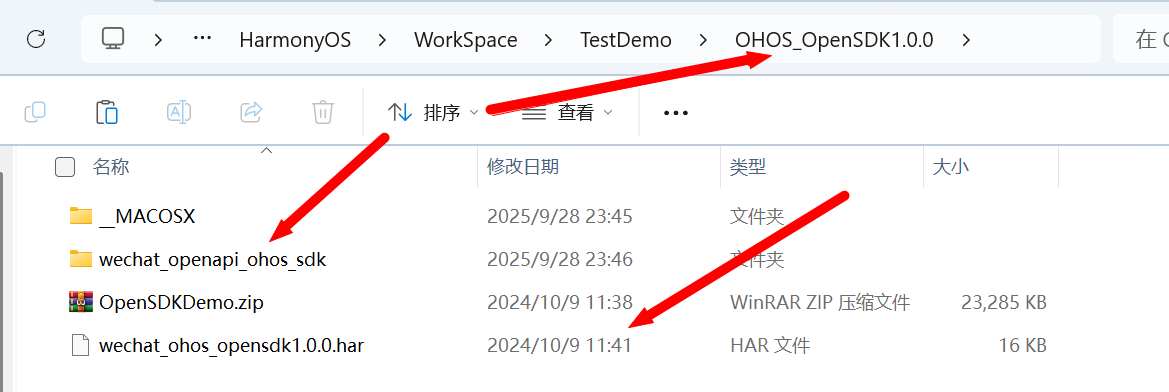Click the Copy toolbar icon
This screenshot has height=392, width=1169.
pos(35,113)
